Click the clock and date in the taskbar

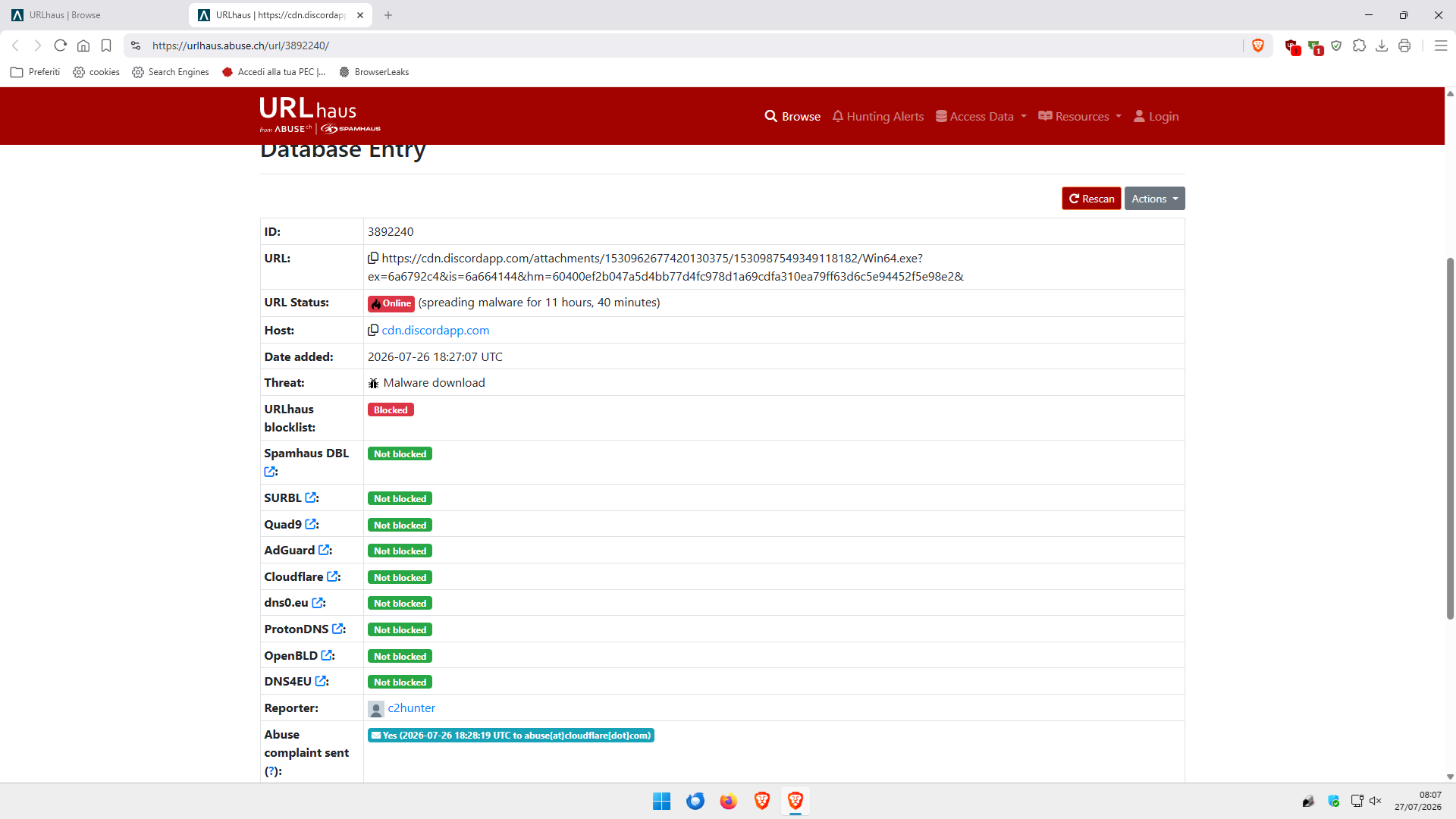point(1417,801)
